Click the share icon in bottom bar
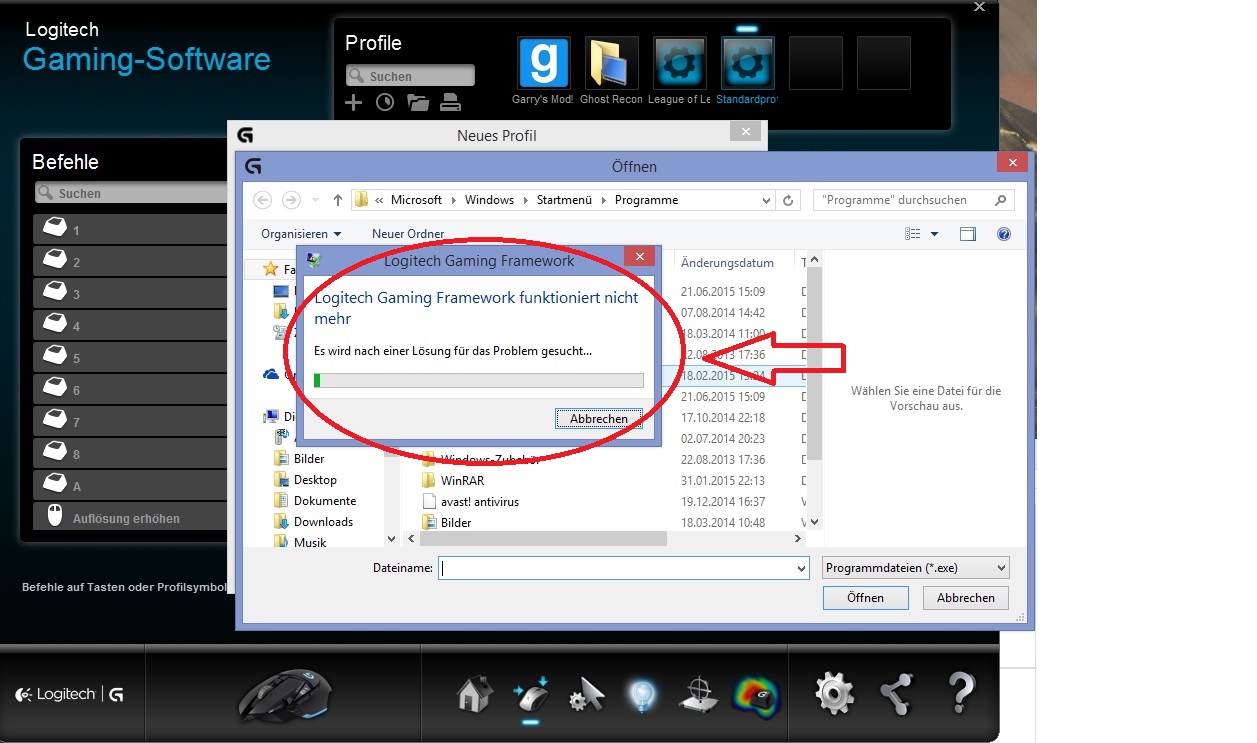1257x743 pixels. [896, 692]
